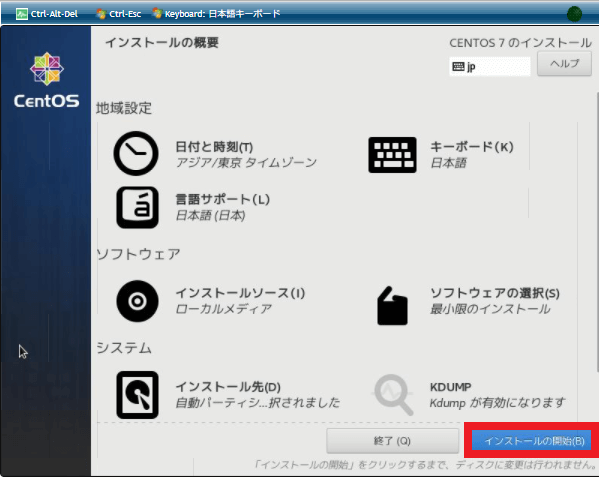The width and height of the screenshot is (599, 480).
Task: Click CENTOS 7 のインストール text
Action: pos(520,43)
